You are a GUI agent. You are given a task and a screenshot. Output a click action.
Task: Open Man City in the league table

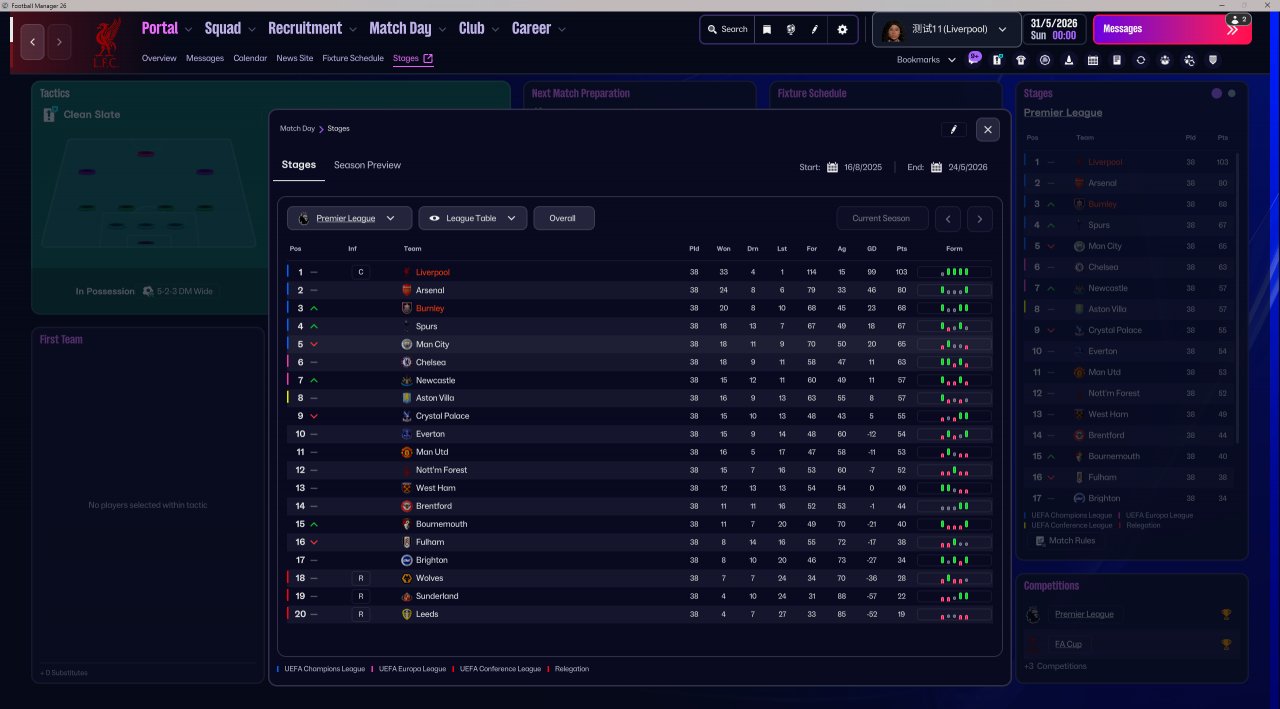(433, 344)
